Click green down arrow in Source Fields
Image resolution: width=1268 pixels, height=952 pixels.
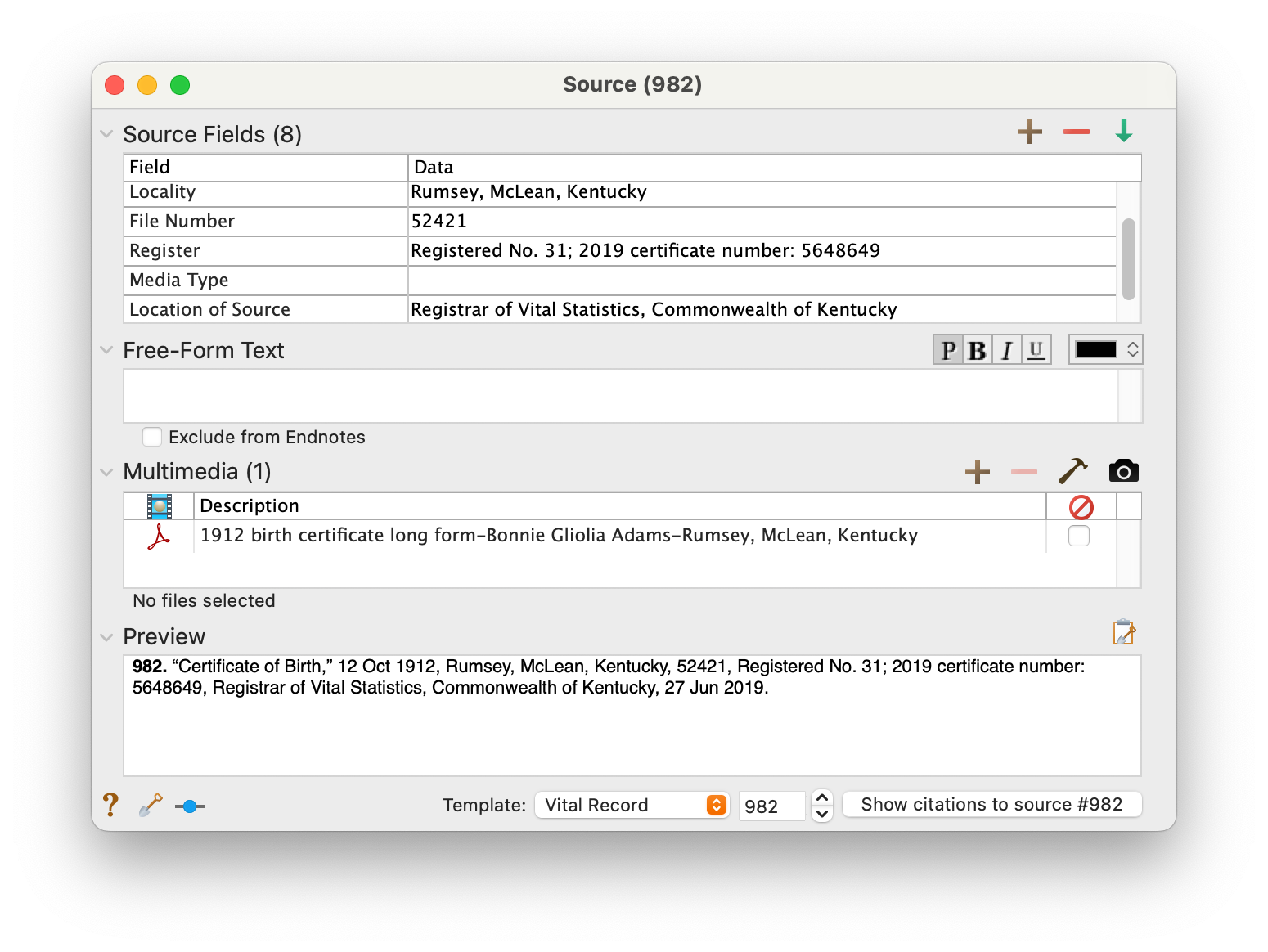coord(1124,131)
